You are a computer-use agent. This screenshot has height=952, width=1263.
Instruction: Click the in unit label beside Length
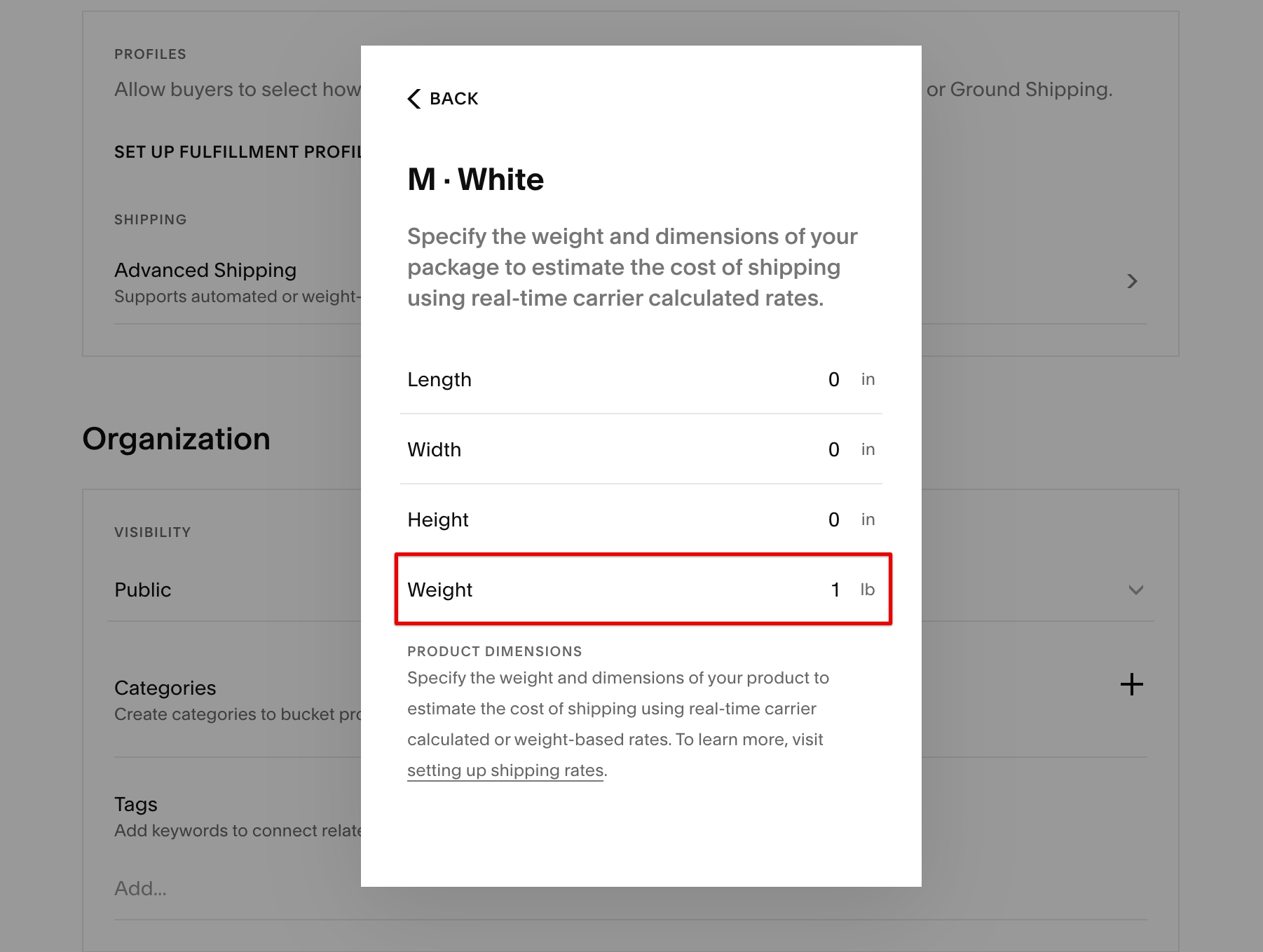click(x=868, y=379)
